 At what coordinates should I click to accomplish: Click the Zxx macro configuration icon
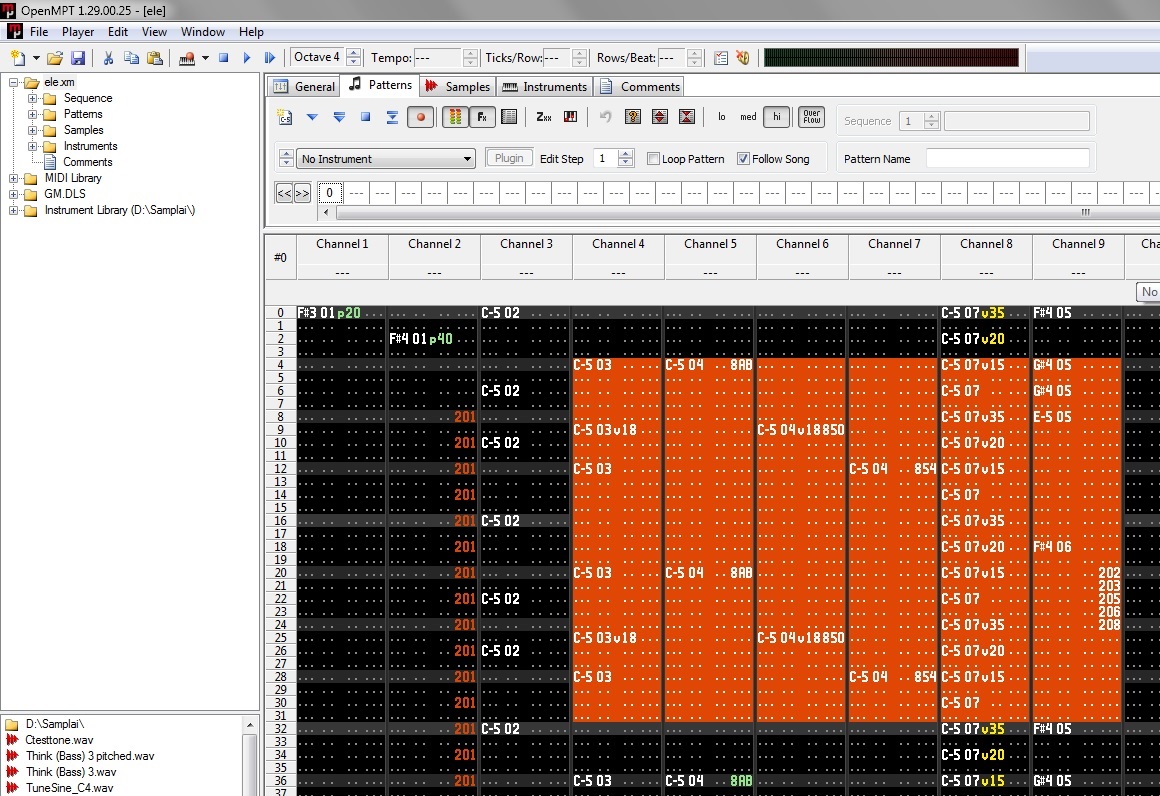[x=543, y=117]
